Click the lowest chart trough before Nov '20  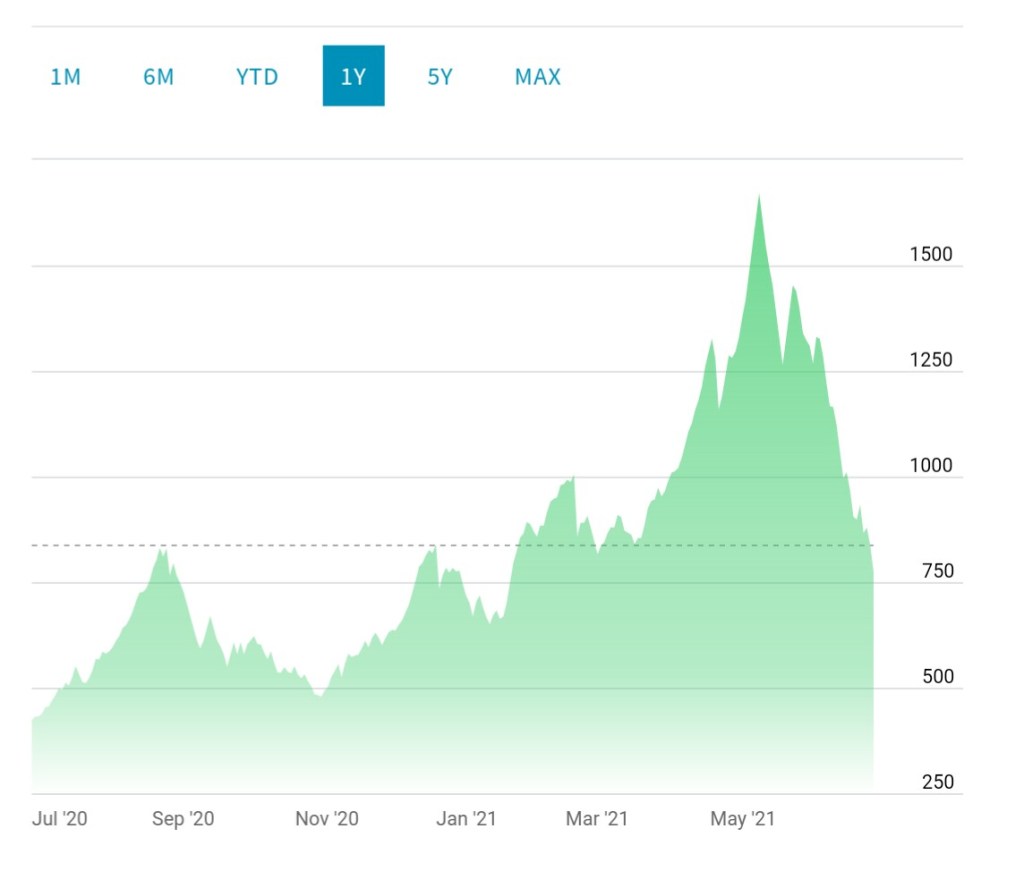click(x=320, y=694)
